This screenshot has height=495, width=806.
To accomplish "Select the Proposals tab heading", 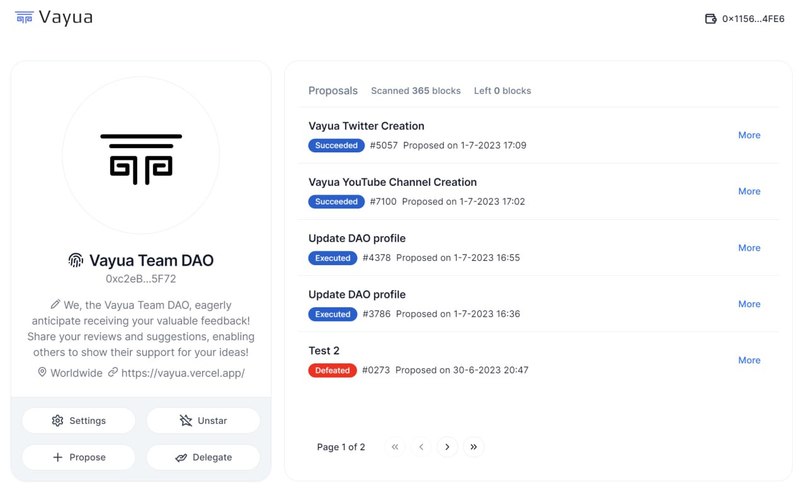I will point(333,90).
